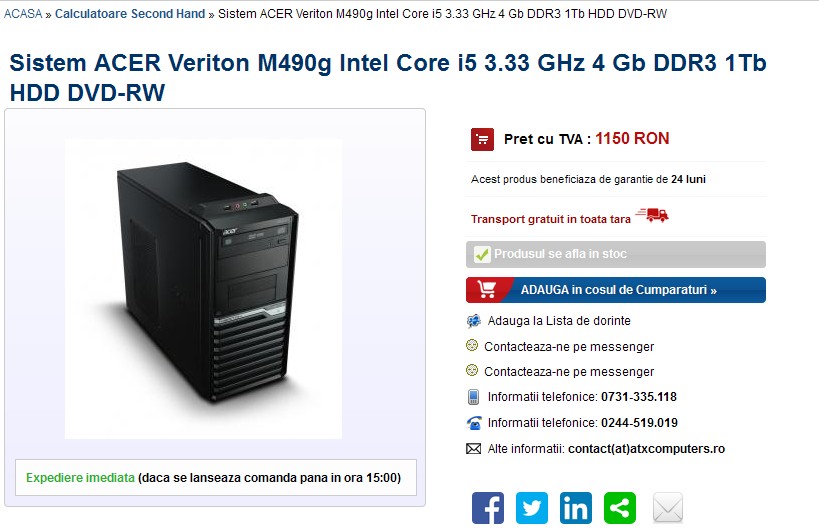The height and width of the screenshot is (532, 819).
Task: Open the green share icon
Action: click(x=620, y=507)
